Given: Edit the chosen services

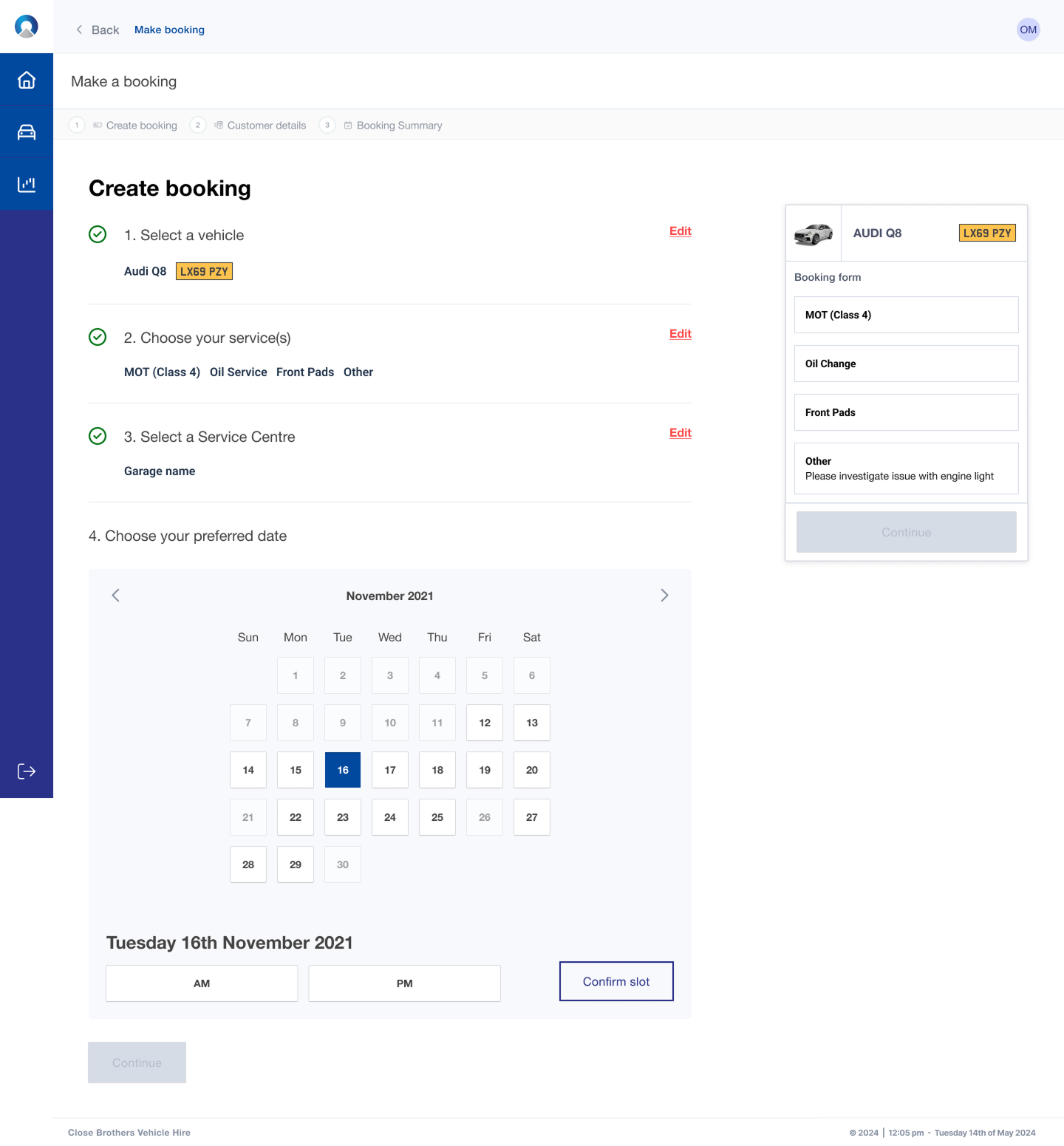Looking at the screenshot, I should tap(680, 334).
